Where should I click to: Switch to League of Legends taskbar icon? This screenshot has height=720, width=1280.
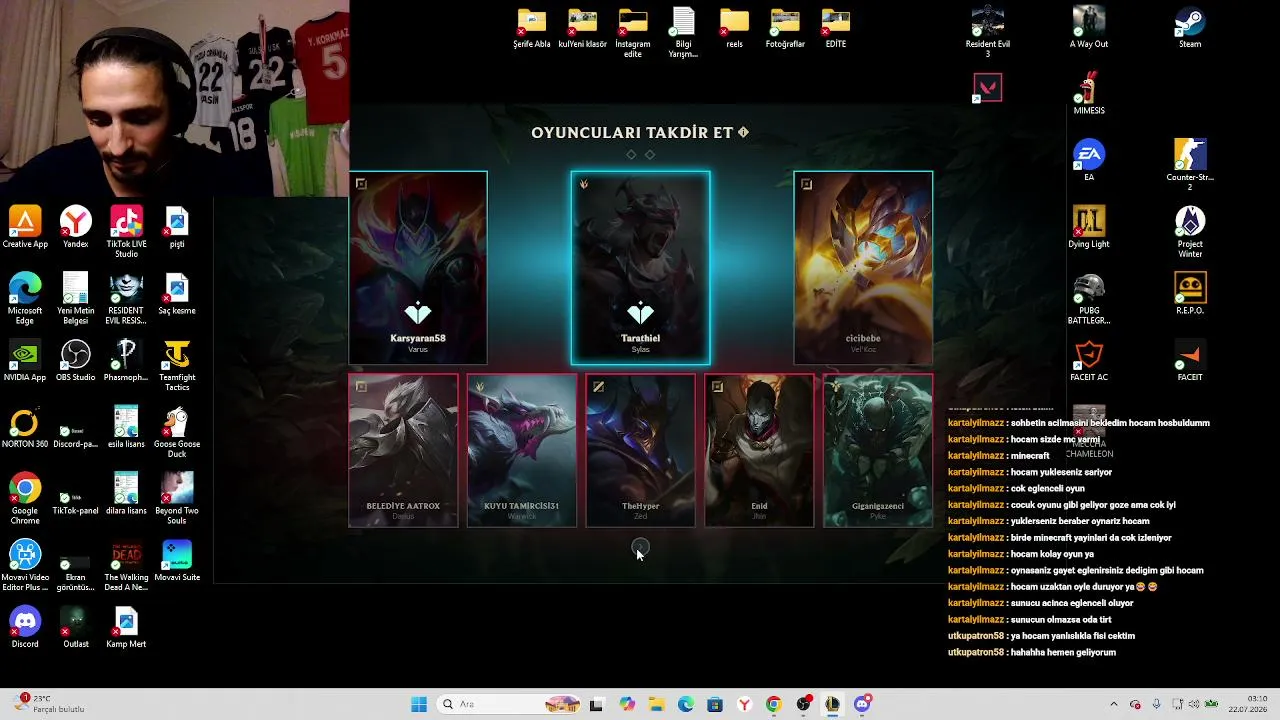point(832,704)
